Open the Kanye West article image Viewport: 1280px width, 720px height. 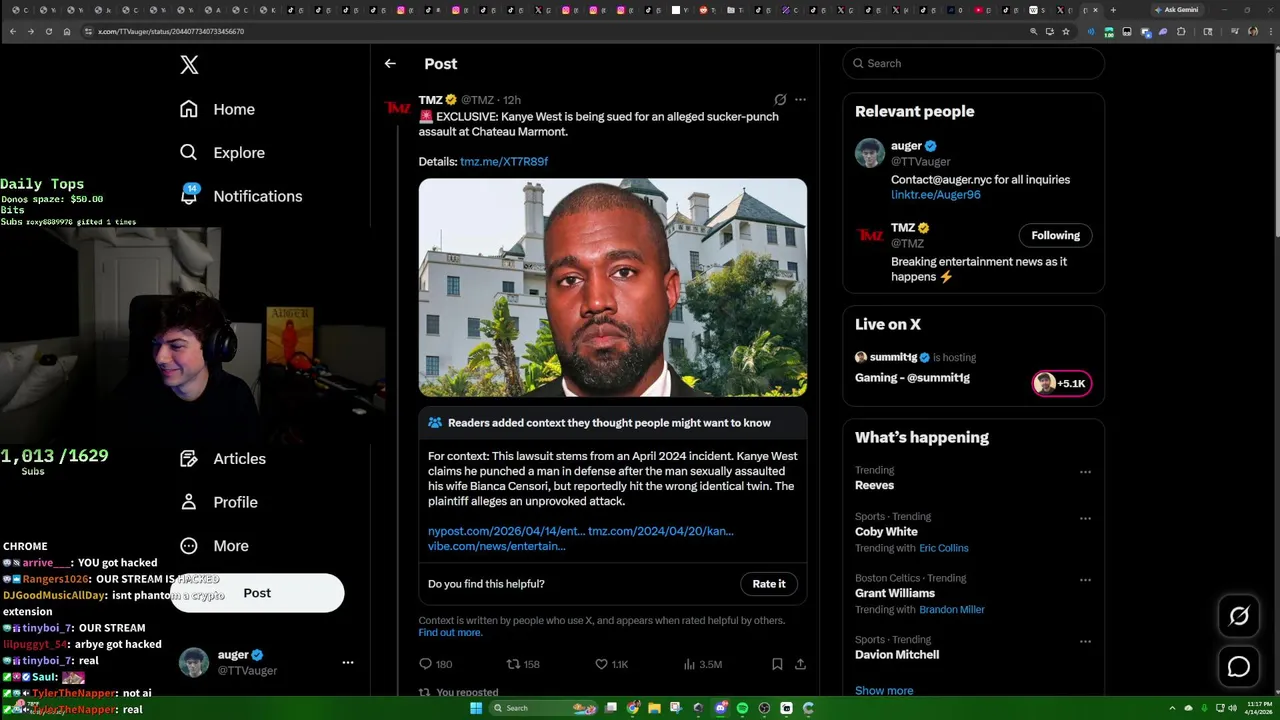[x=613, y=288]
